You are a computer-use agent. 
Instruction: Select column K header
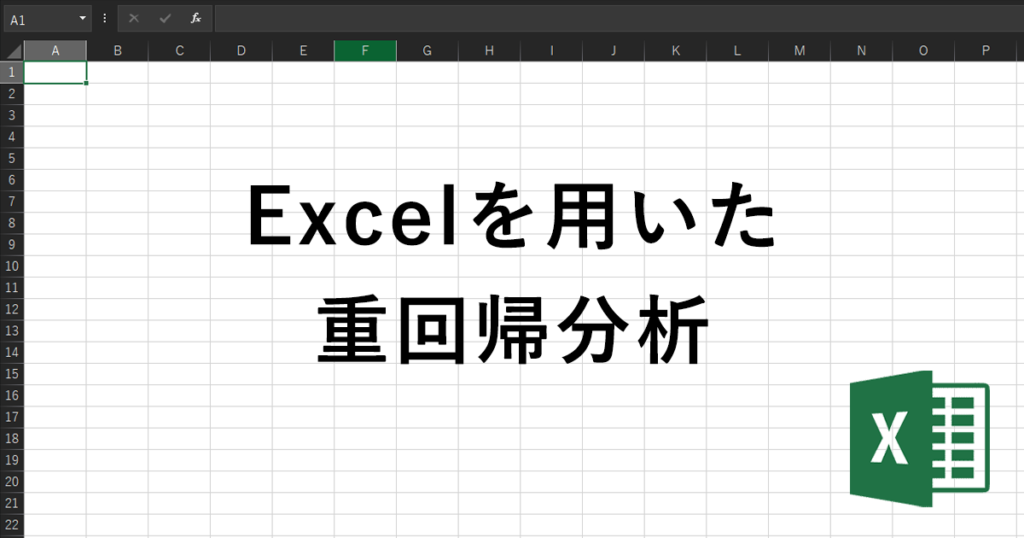pos(675,51)
